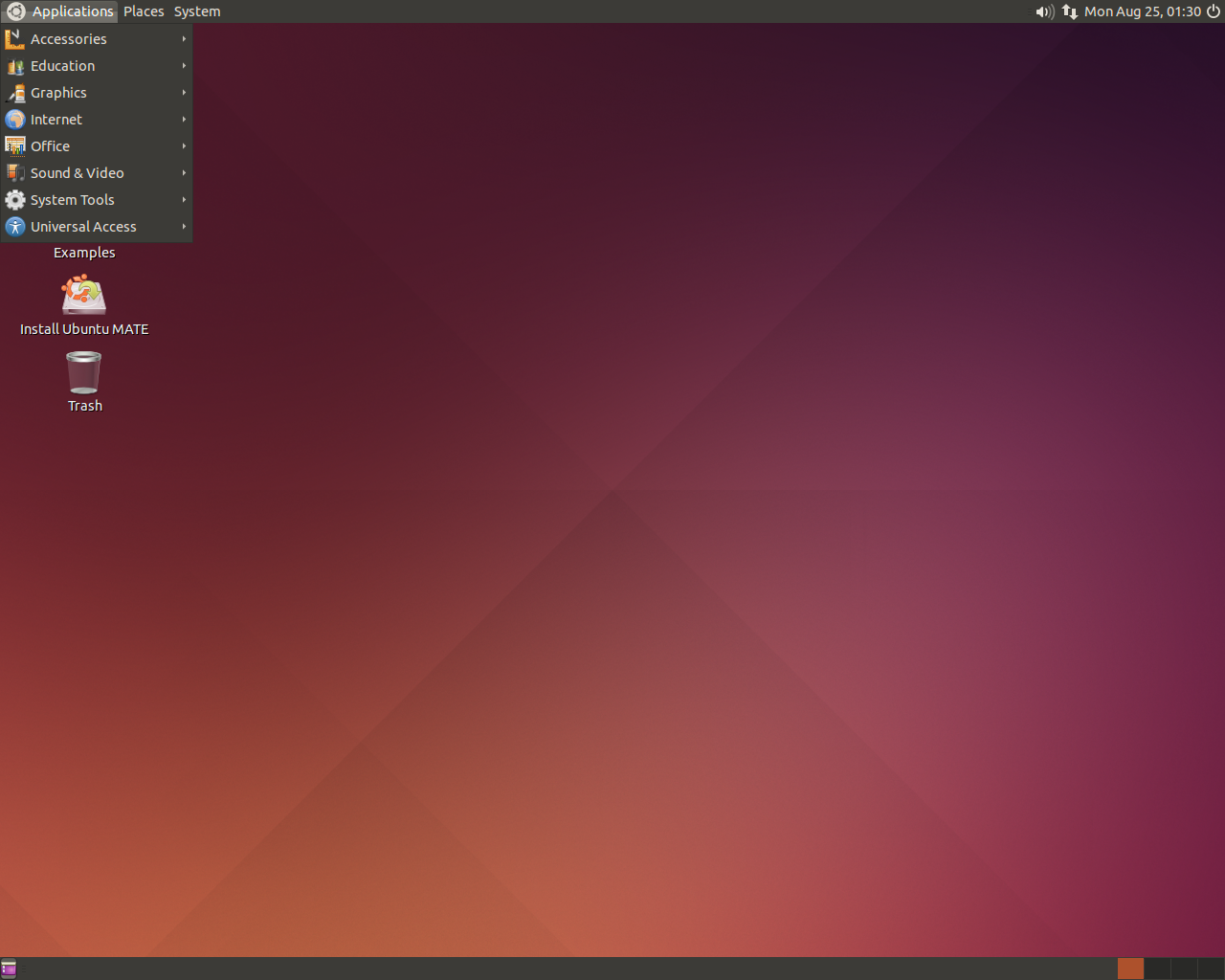This screenshot has width=1225, height=980.
Task: Switch to the third workspace
Action: [1184, 969]
